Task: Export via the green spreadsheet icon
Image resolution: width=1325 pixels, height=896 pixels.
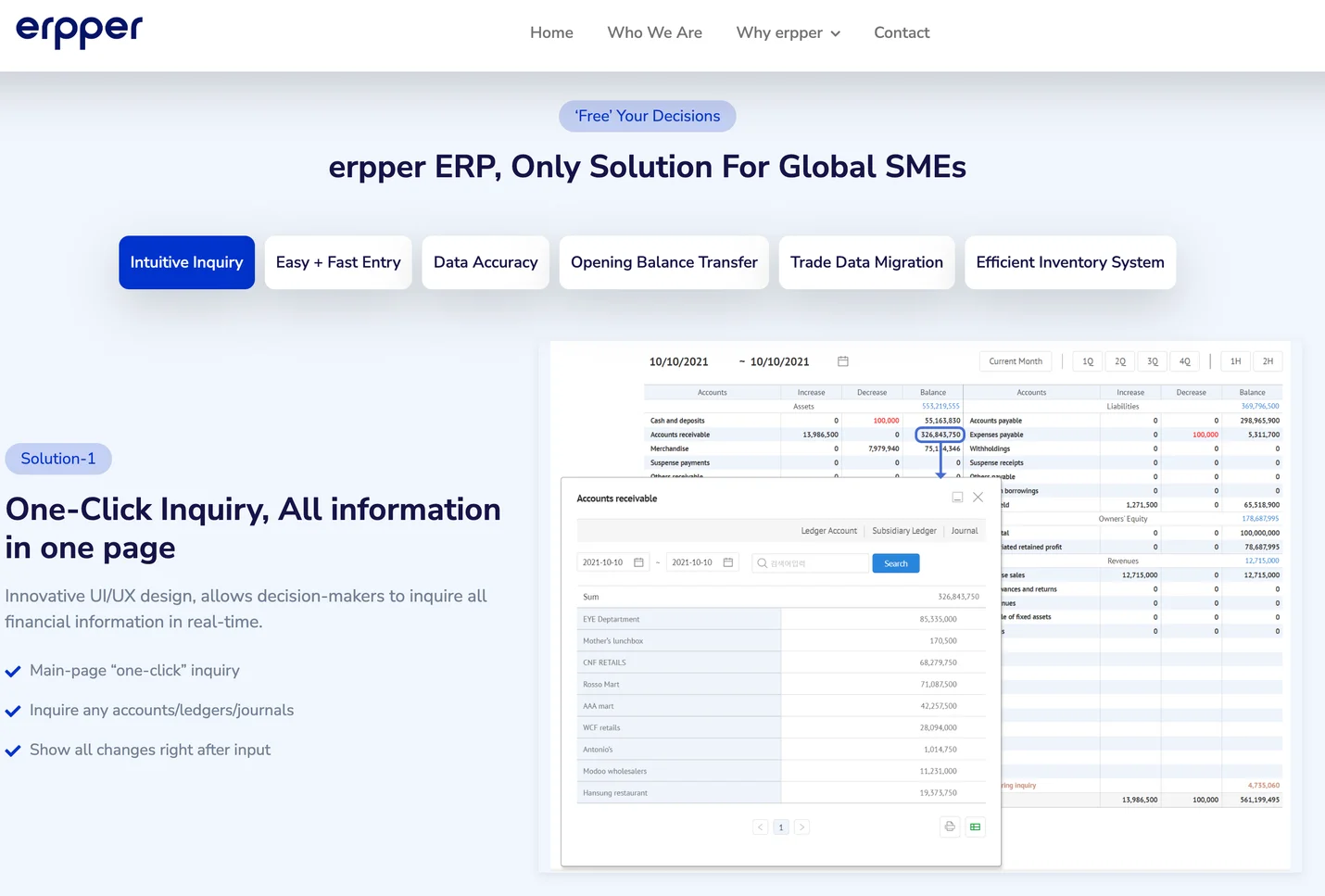Action: coord(975,827)
